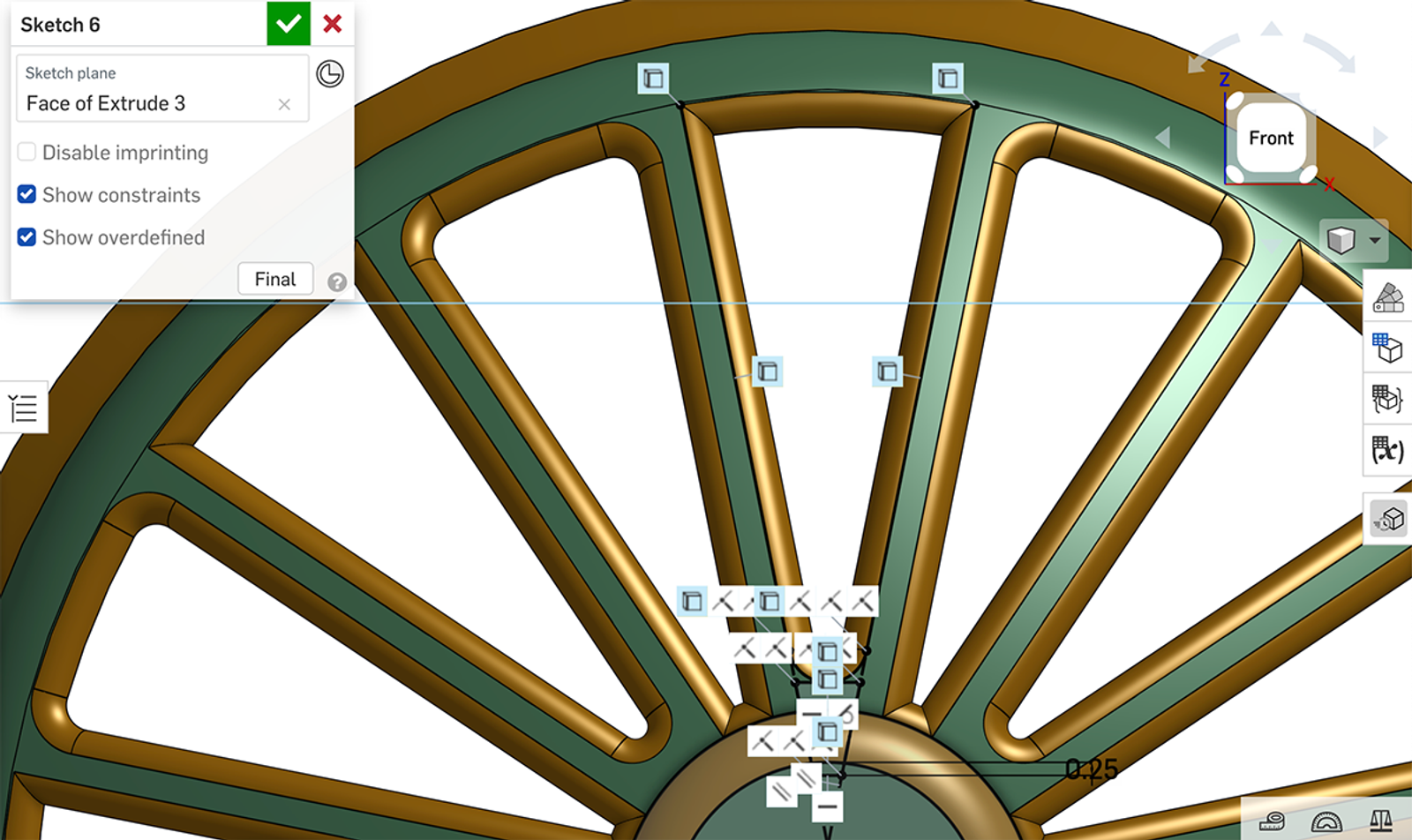This screenshot has width=1412, height=840.
Task: Rotate view with view cube left arrow
Action: 1163,138
